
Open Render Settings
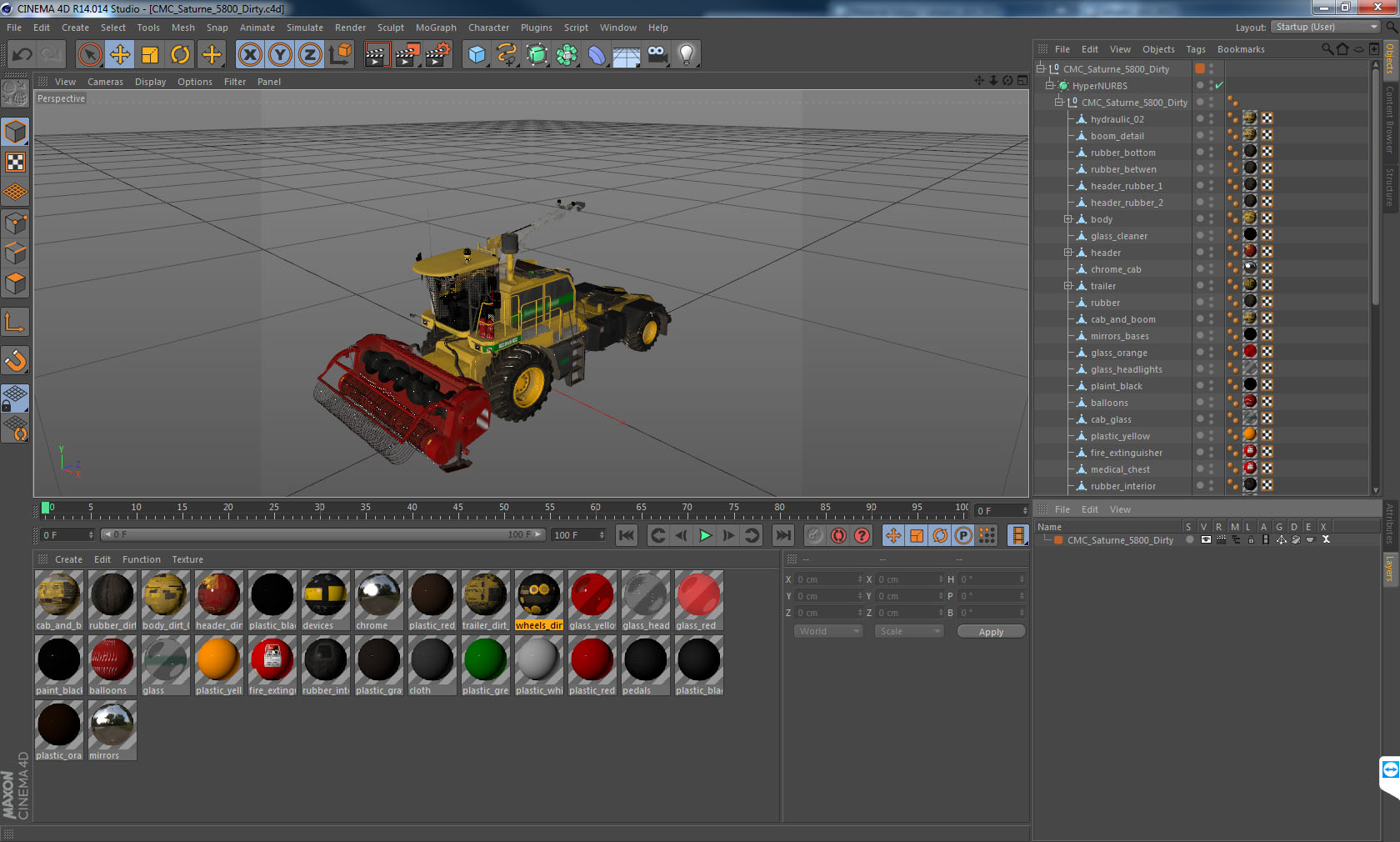[438, 55]
